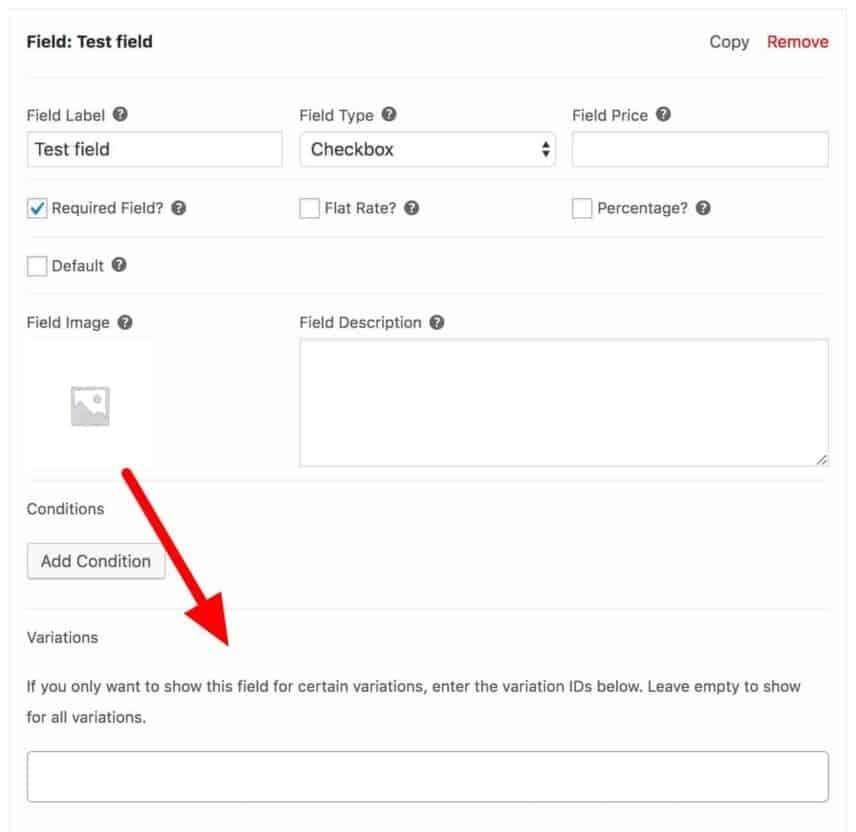Open the Field Price help tooltip
The width and height of the screenshot is (856, 832).
tap(662, 115)
